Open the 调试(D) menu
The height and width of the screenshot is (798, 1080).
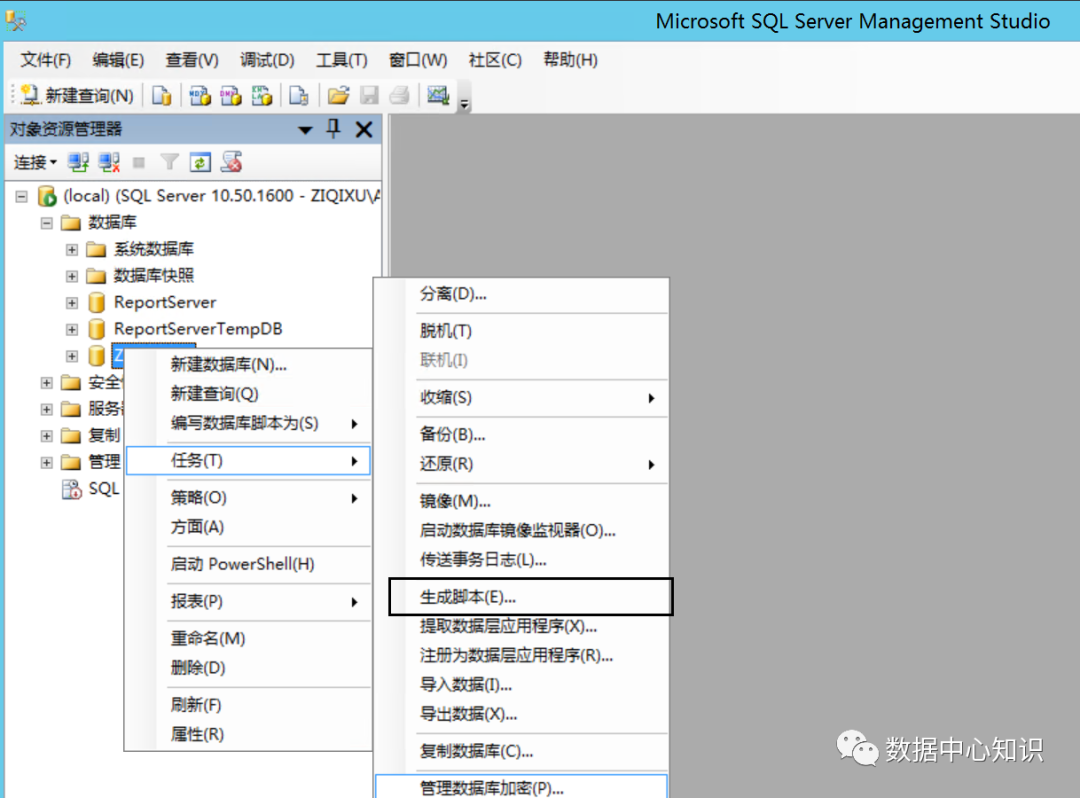point(267,60)
